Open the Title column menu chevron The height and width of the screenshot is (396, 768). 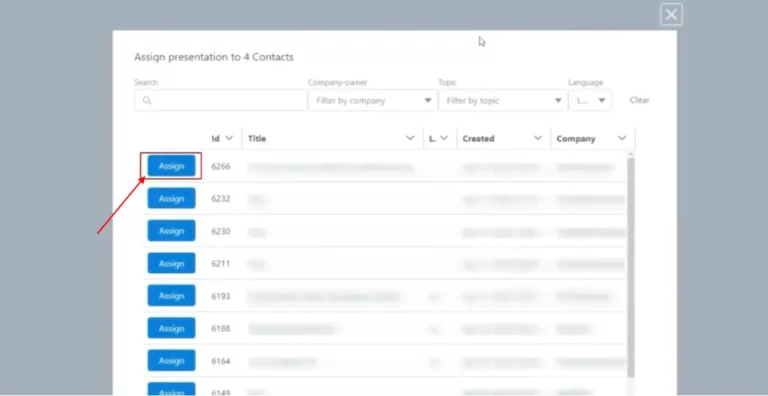click(410, 138)
